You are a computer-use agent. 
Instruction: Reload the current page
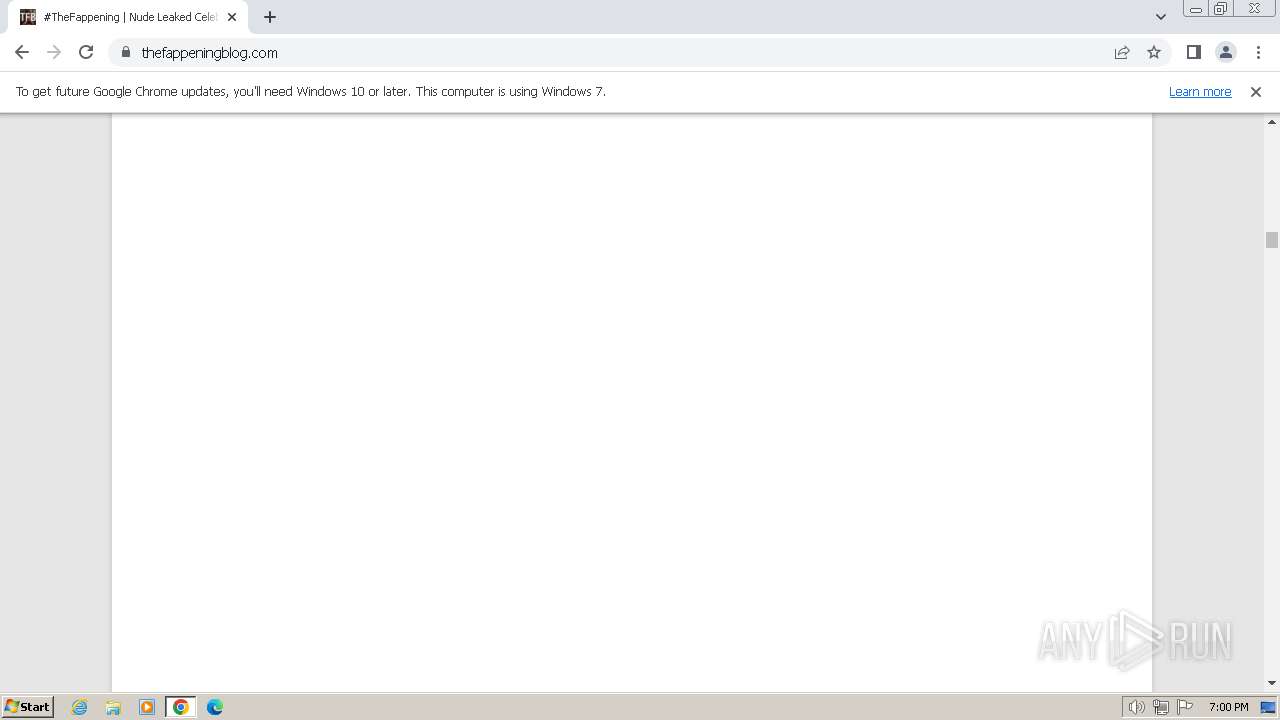point(86,52)
